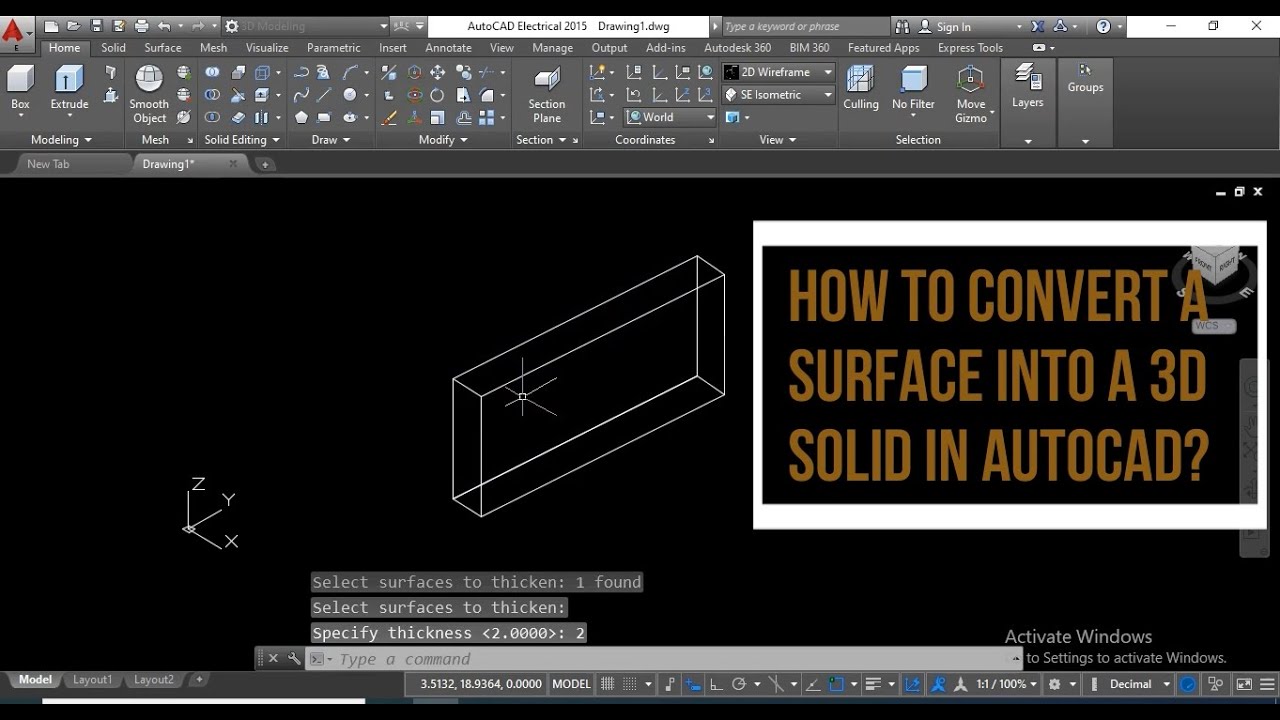Viewport: 1280px width, 720px height.
Task: Expand the Modeling panel
Action: 61,140
